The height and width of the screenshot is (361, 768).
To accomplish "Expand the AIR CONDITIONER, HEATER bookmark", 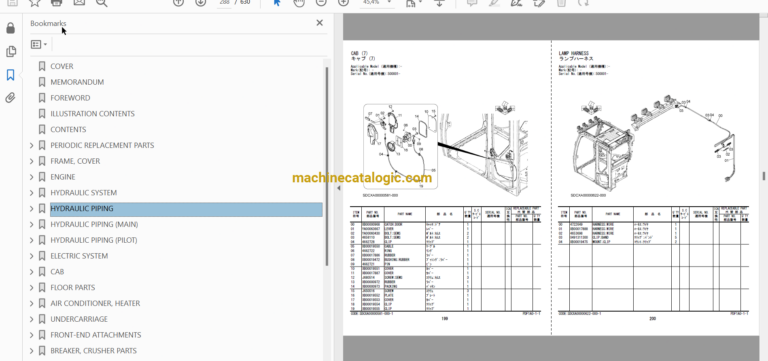I will pyautogui.click(x=32, y=303).
